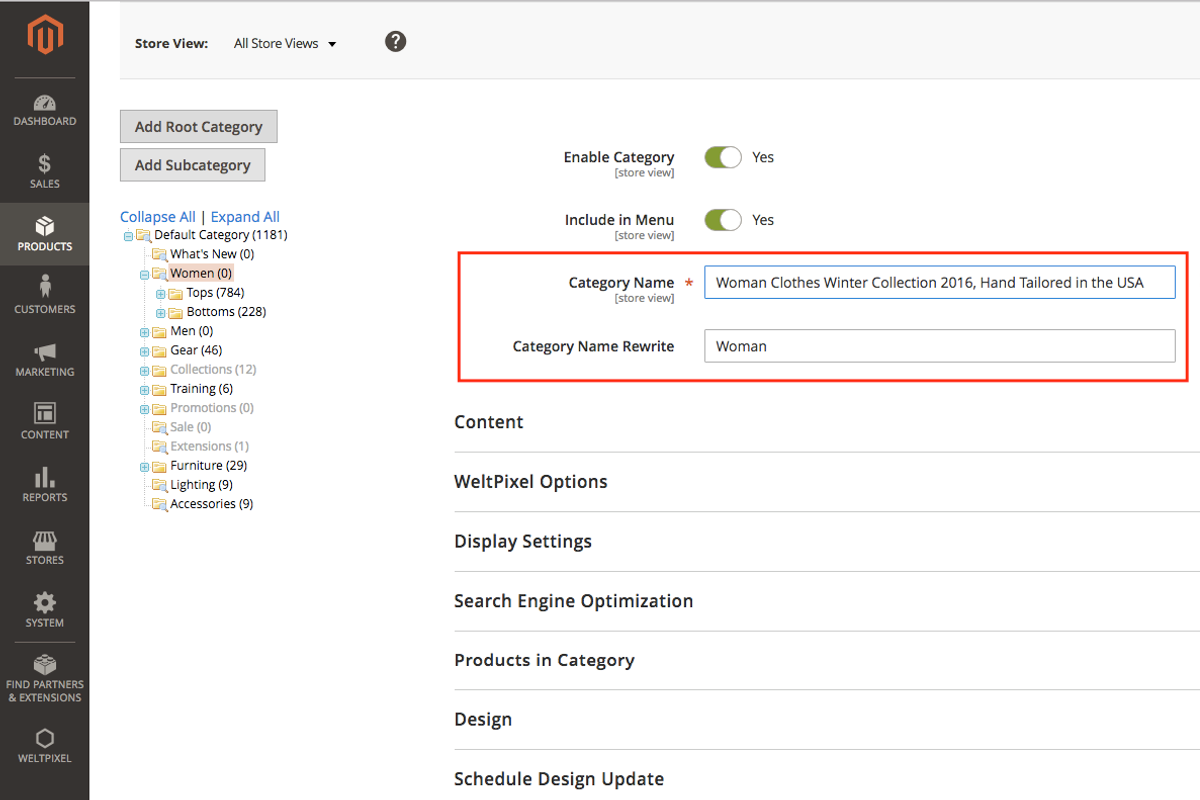The width and height of the screenshot is (1200, 800).
Task: Select Accessories (9) category label
Action: (211, 504)
